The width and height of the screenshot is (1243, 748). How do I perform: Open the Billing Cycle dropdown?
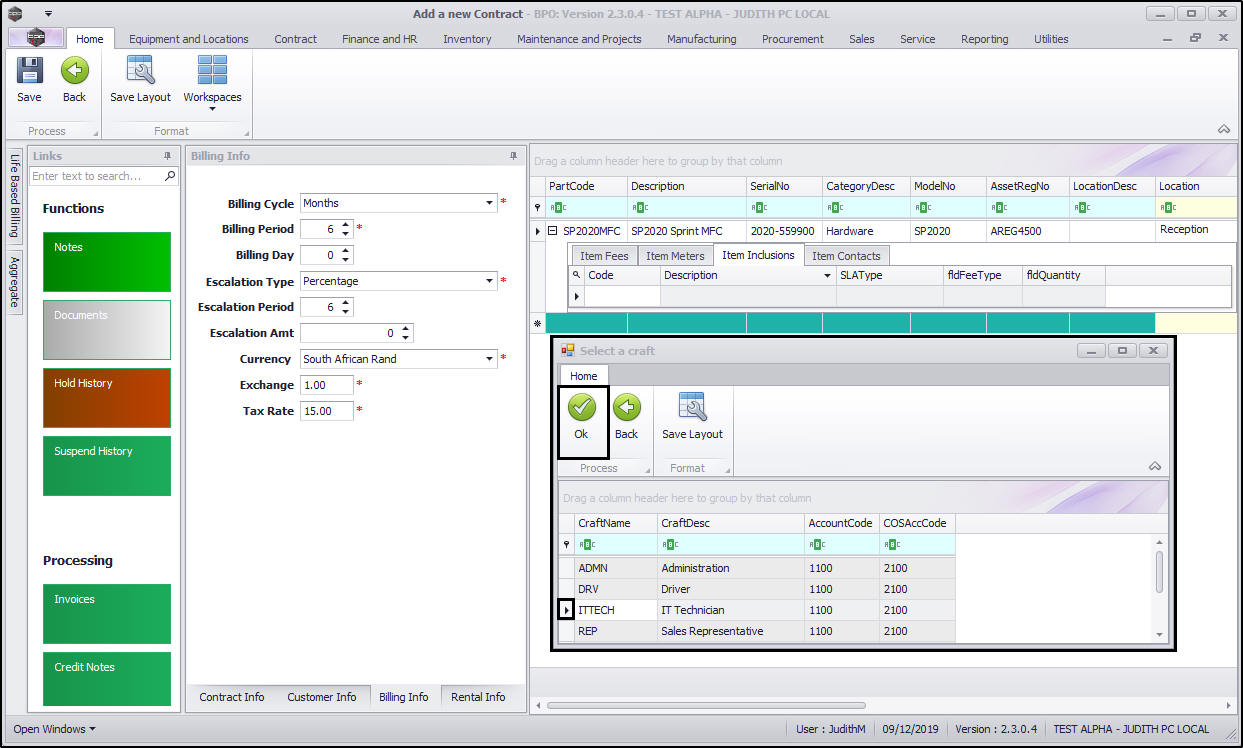point(490,203)
